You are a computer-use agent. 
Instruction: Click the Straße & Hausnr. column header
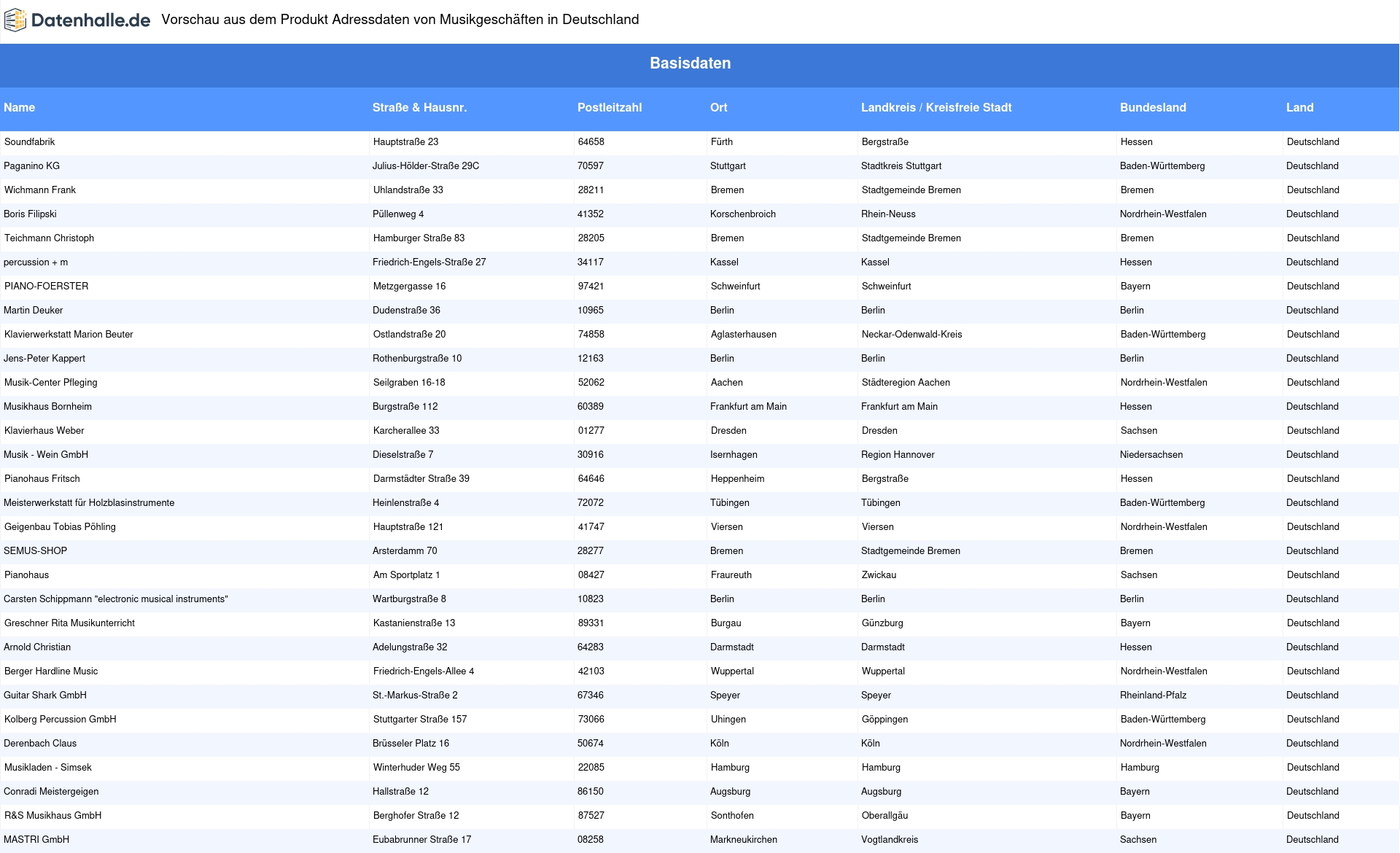[419, 107]
